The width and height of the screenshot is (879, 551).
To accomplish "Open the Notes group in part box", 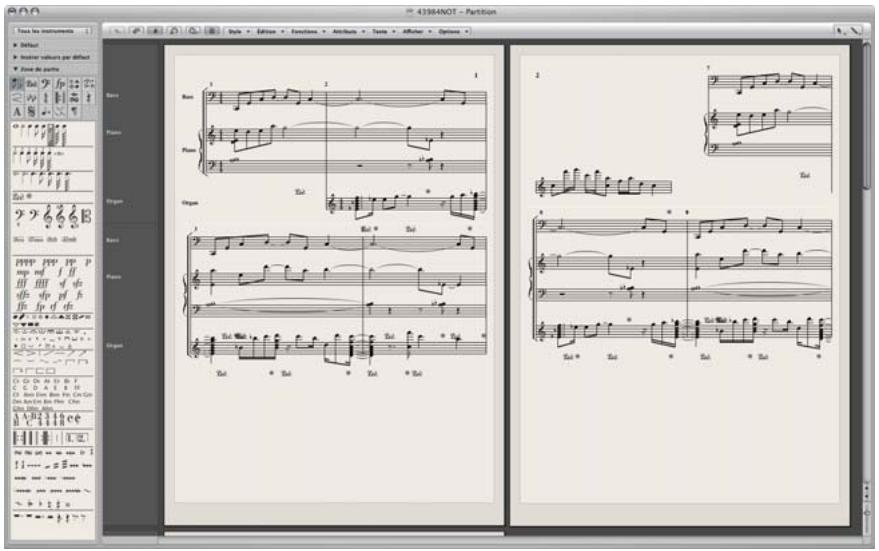I will 17,84.
